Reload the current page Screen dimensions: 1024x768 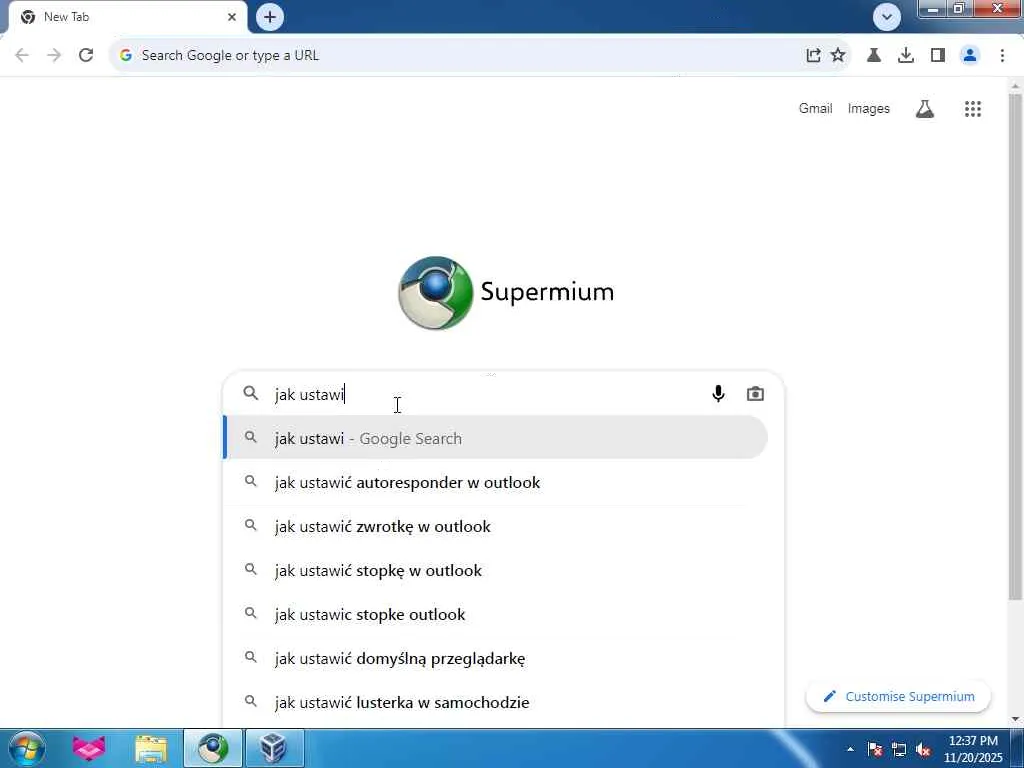point(86,56)
